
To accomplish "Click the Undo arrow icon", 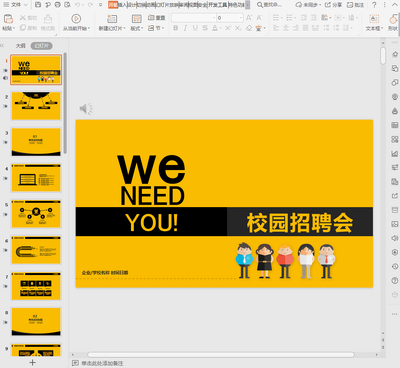I will click(78, 5).
